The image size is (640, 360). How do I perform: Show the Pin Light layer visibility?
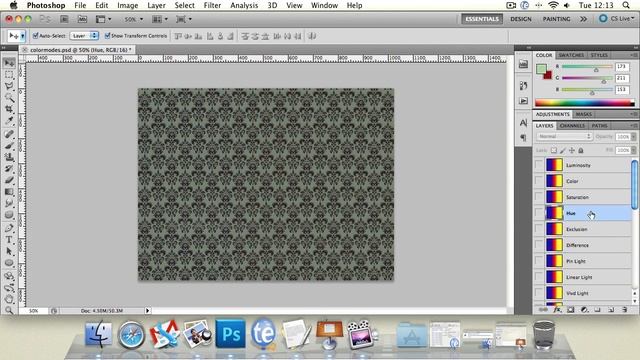click(539, 261)
